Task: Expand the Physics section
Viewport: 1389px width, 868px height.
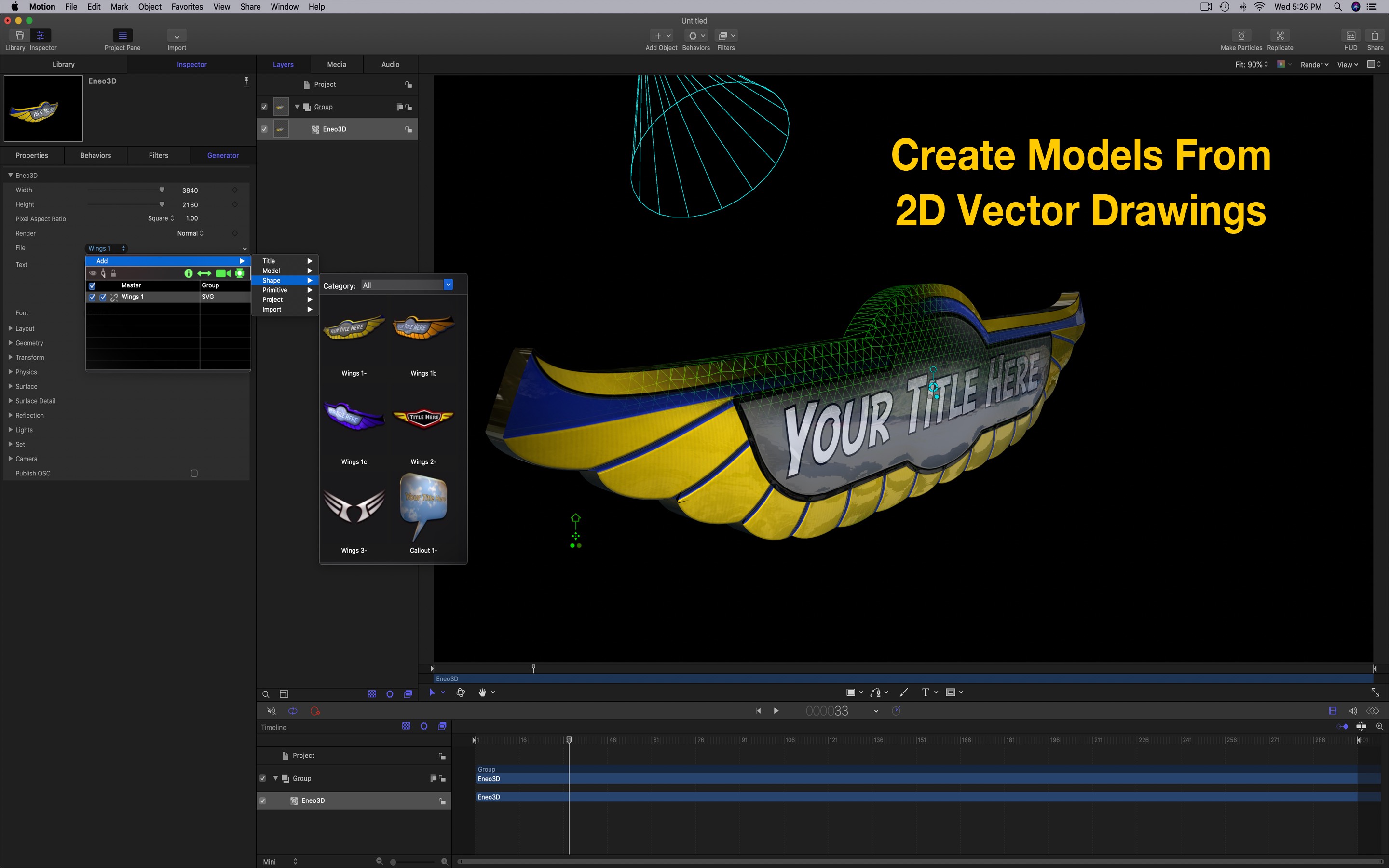Action: (10, 371)
